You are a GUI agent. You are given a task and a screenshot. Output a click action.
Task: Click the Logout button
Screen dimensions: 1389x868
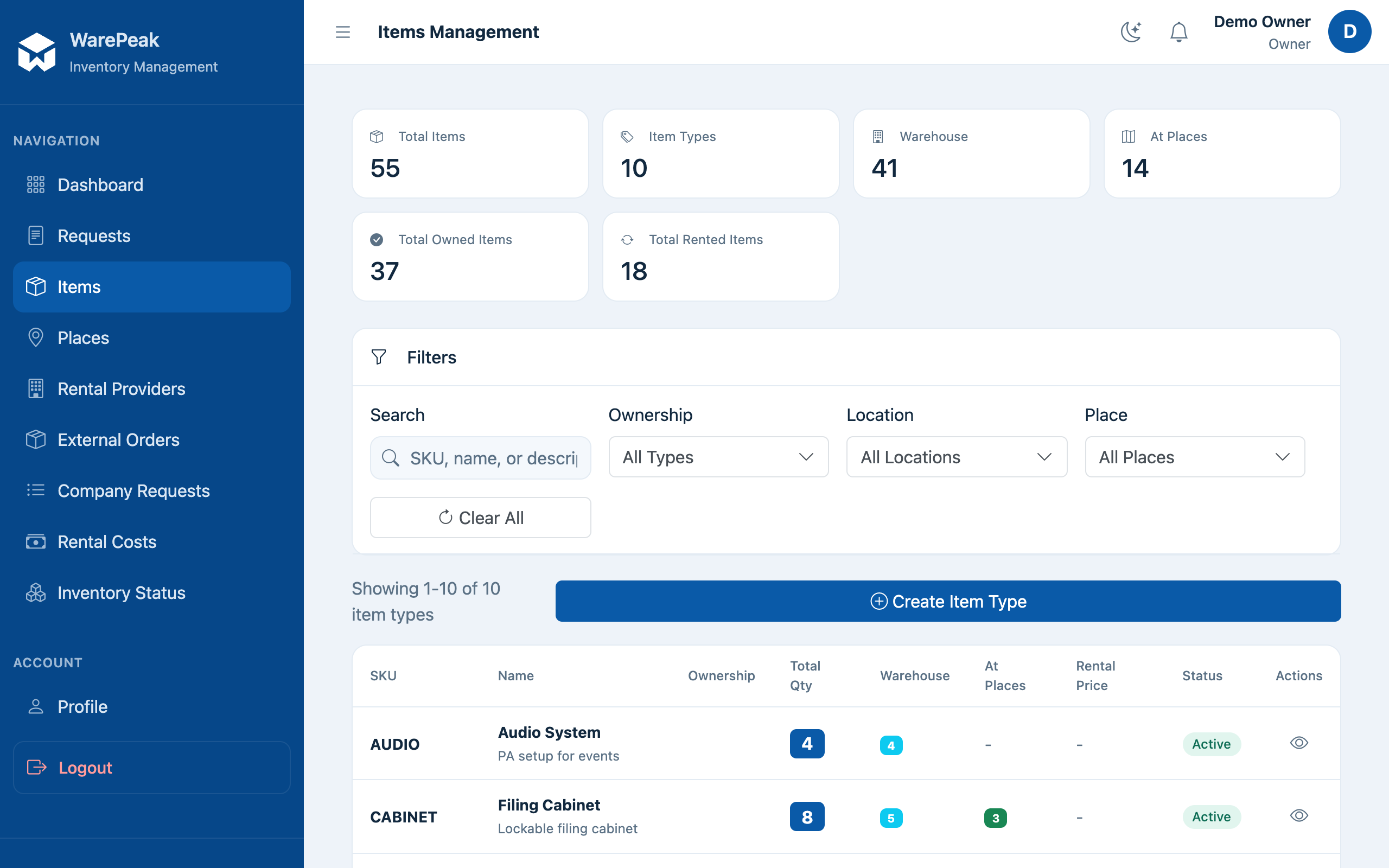tap(151, 768)
